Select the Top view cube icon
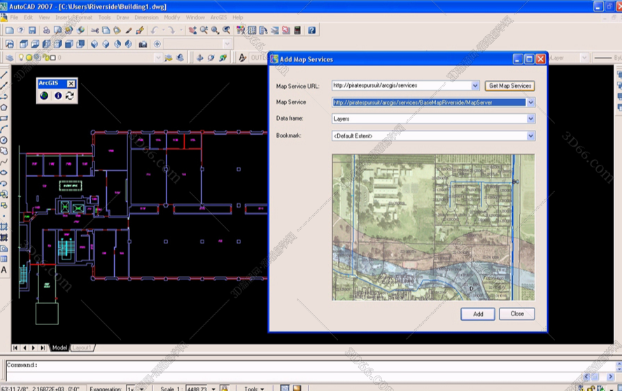The image size is (622, 391). tap(24, 44)
